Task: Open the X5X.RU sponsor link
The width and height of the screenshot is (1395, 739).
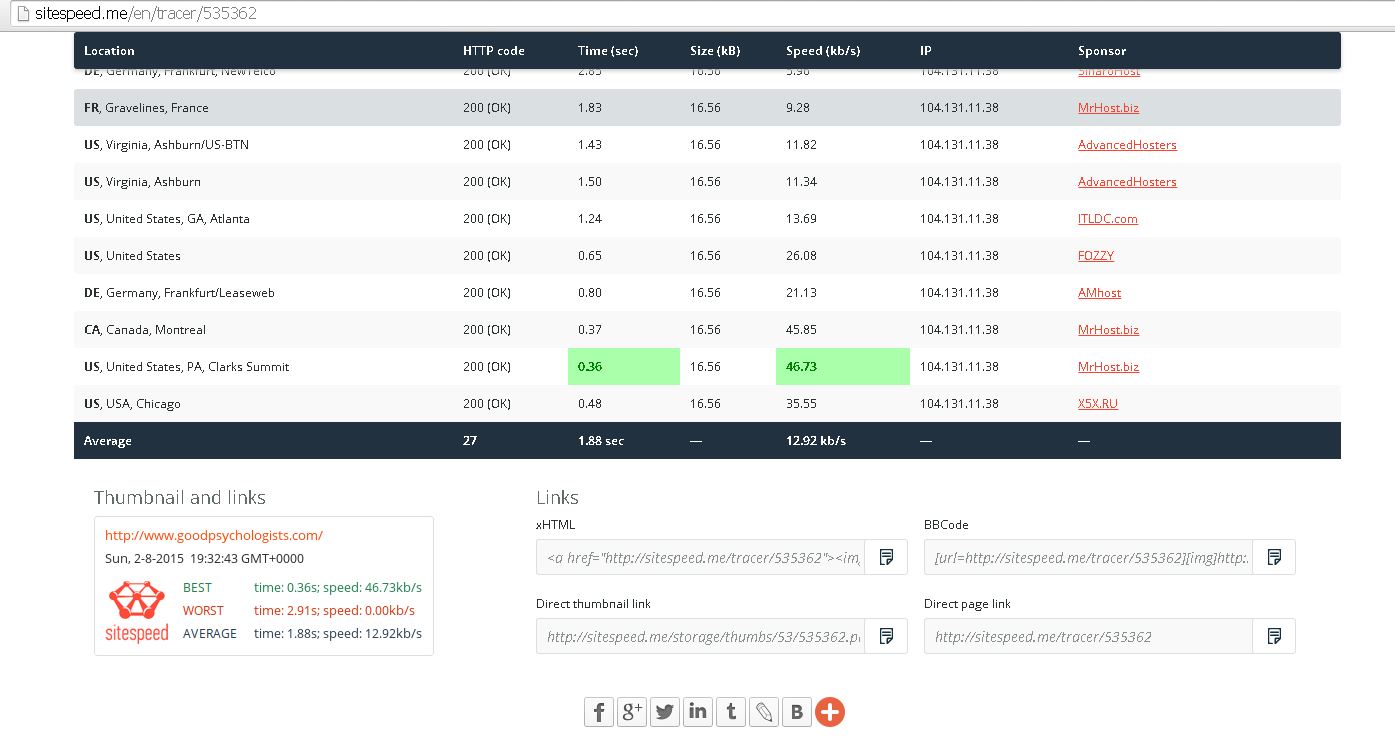Action: 1097,404
